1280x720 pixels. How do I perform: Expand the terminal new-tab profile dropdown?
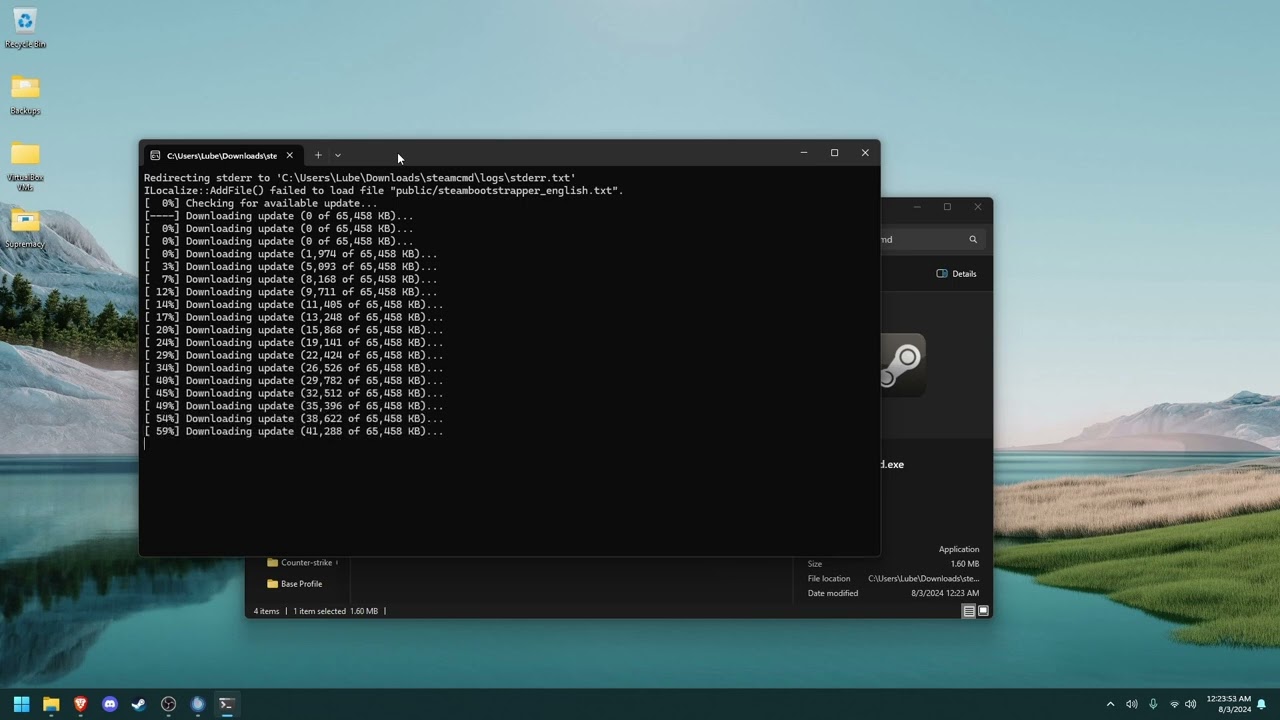[338, 155]
